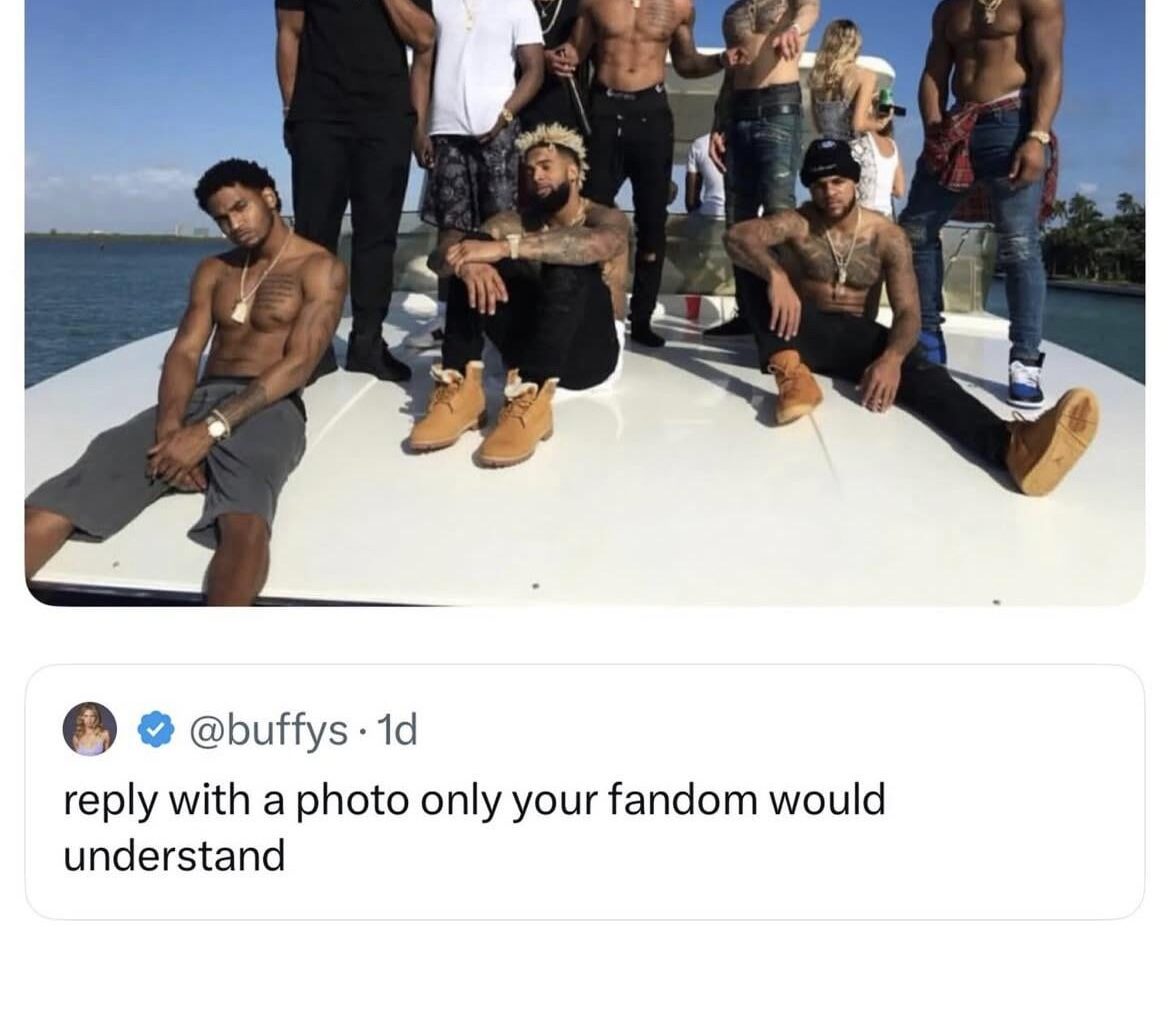Click the pendant necklace on man in gray shorts
Viewport: 1170px width, 1024px height.
[240, 309]
